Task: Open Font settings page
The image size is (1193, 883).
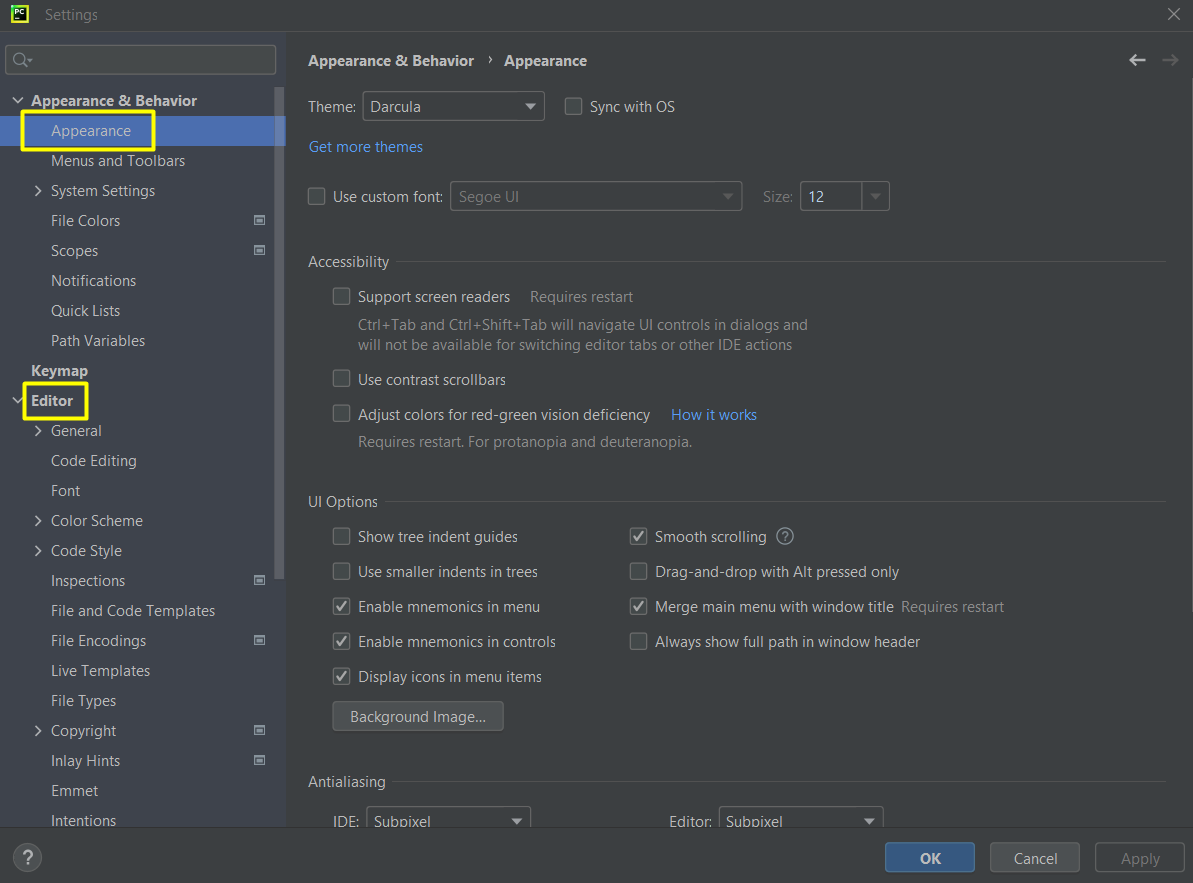Action: (65, 491)
